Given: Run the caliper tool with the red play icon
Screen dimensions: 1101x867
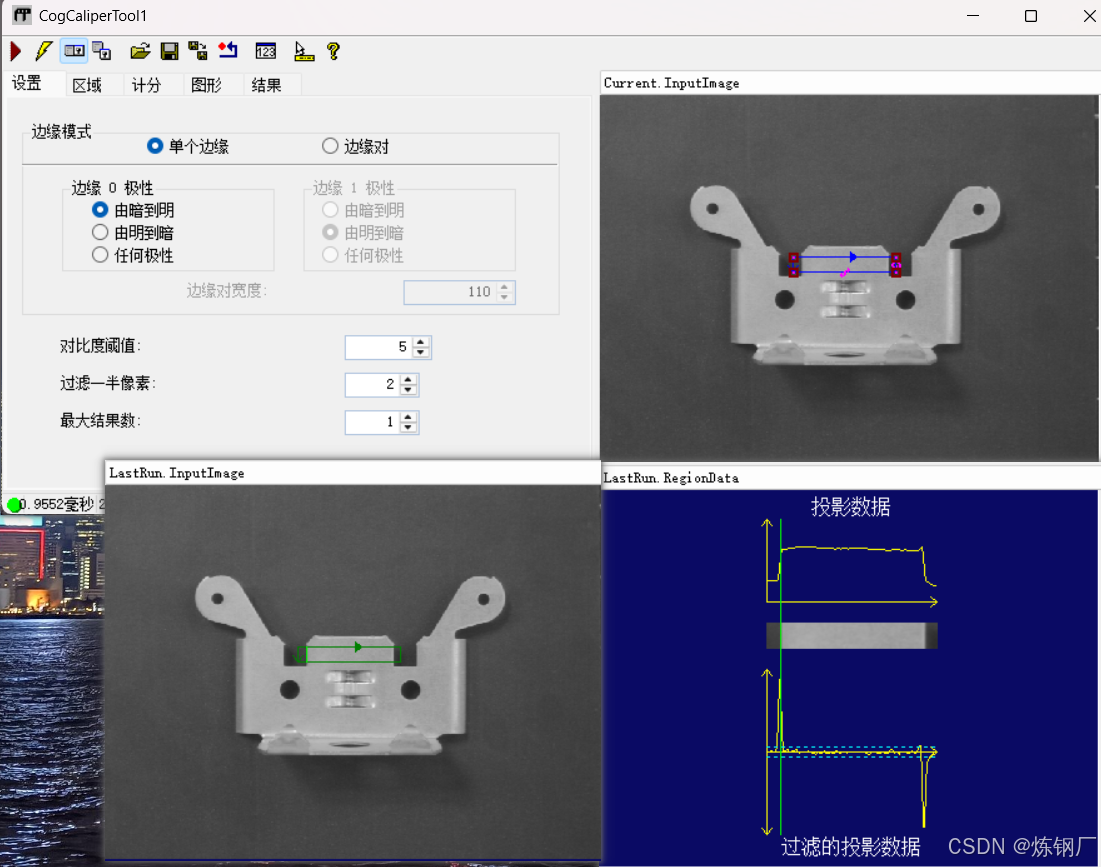Looking at the screenshot, I should click(15, 51).
